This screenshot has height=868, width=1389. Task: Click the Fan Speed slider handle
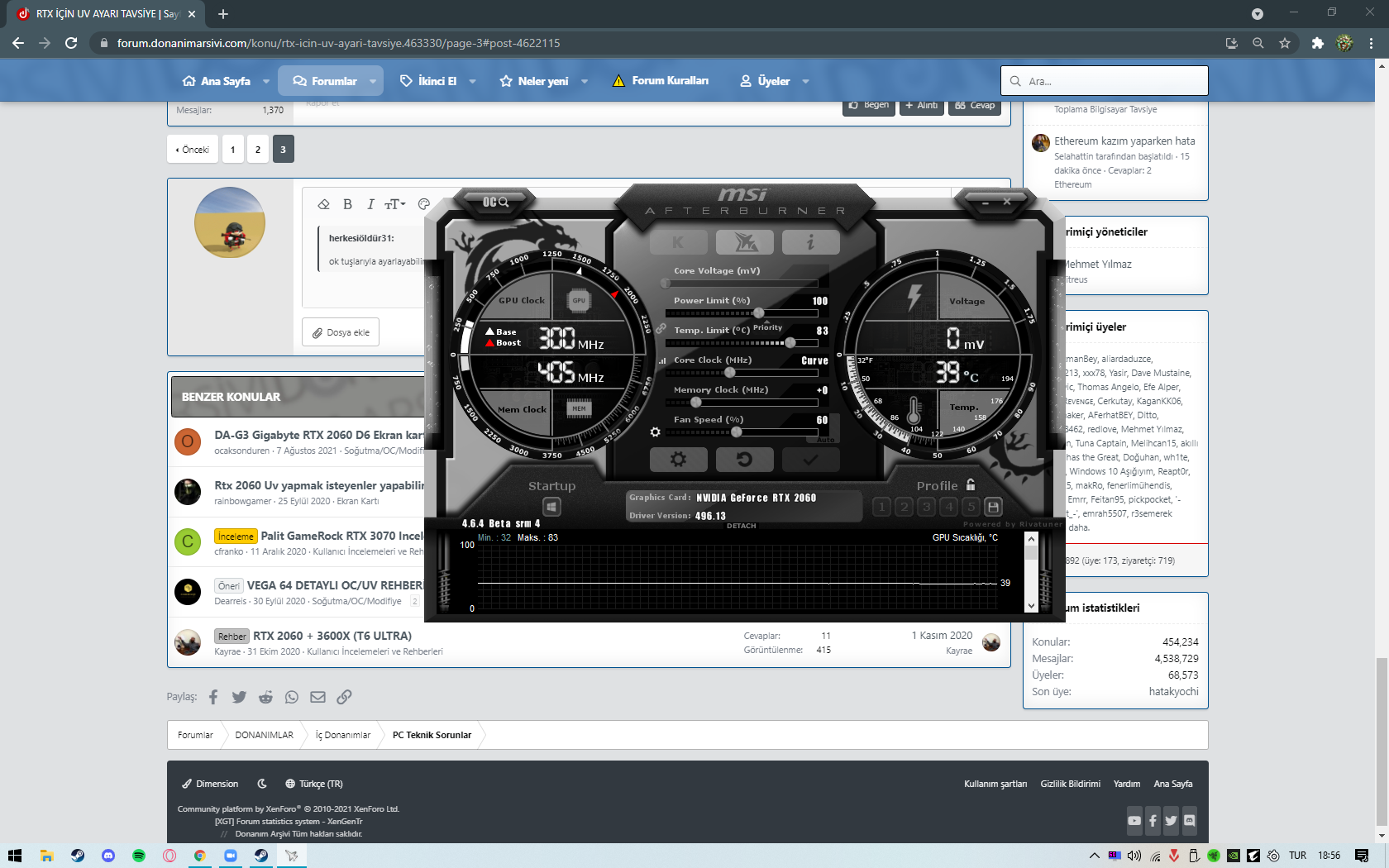click(x=737, y=432)
